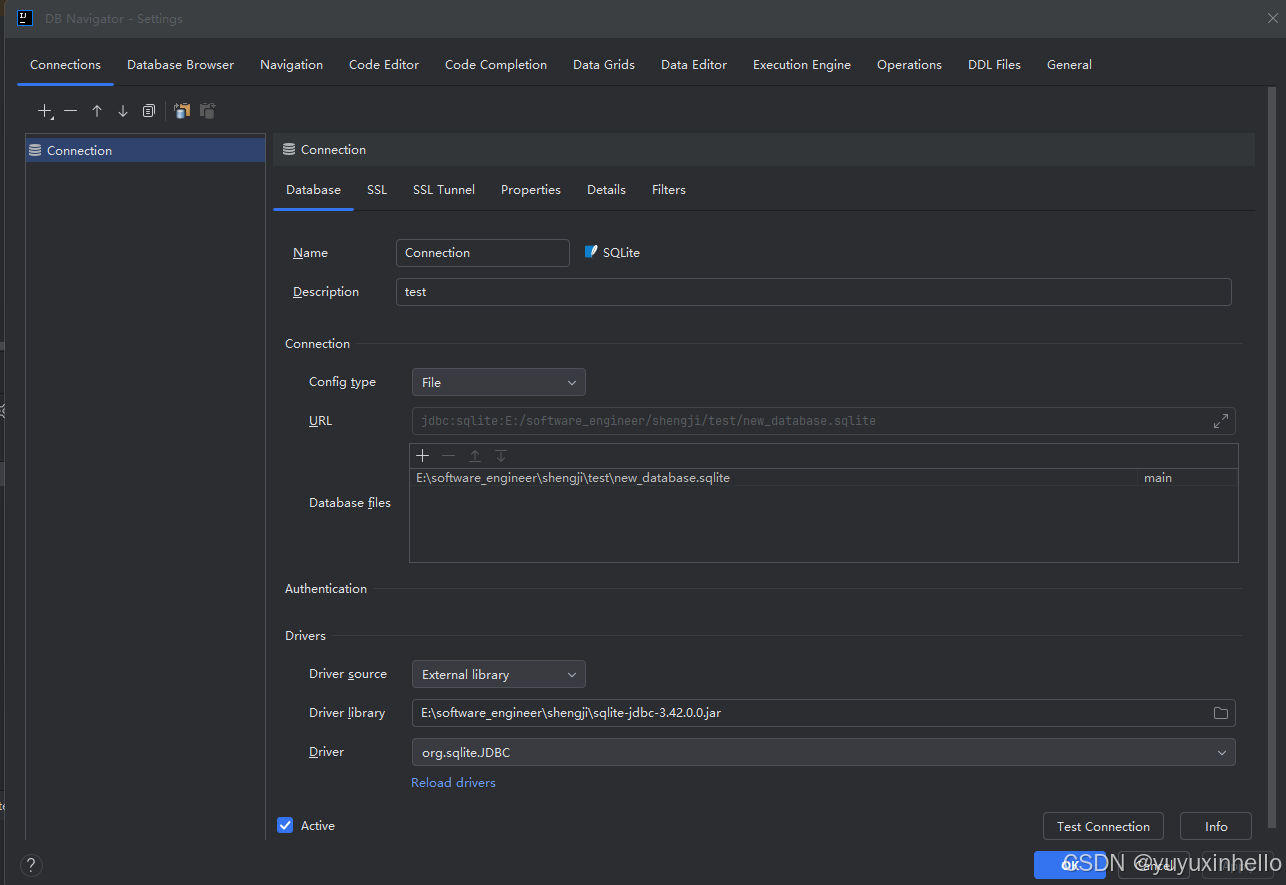The height and width of the screenshot is (885, 1286).
Task: Browse for driver library via the folder icon
Action: [x=1220, y=712]
